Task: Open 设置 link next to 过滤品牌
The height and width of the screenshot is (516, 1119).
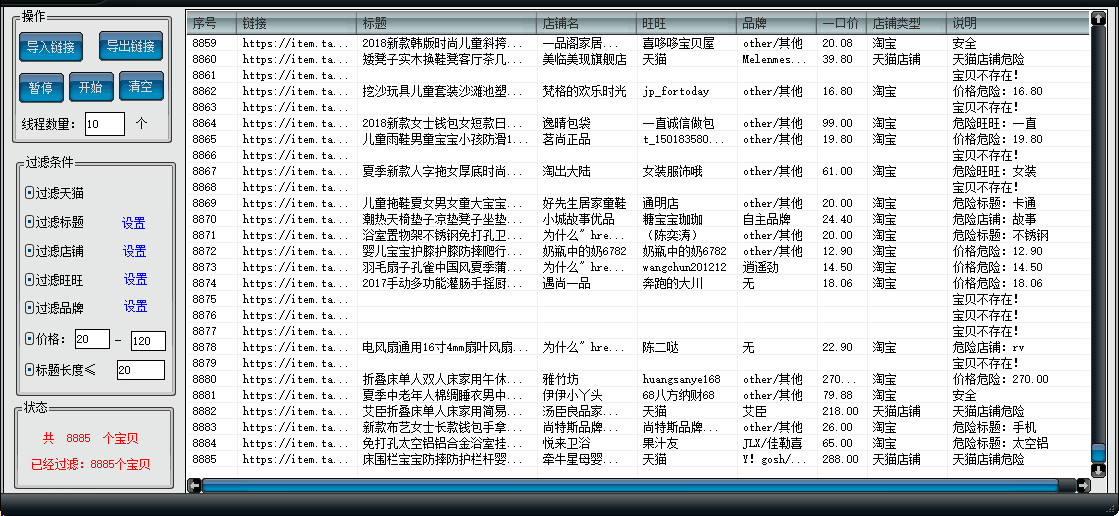Action: [x=135, y=307]
